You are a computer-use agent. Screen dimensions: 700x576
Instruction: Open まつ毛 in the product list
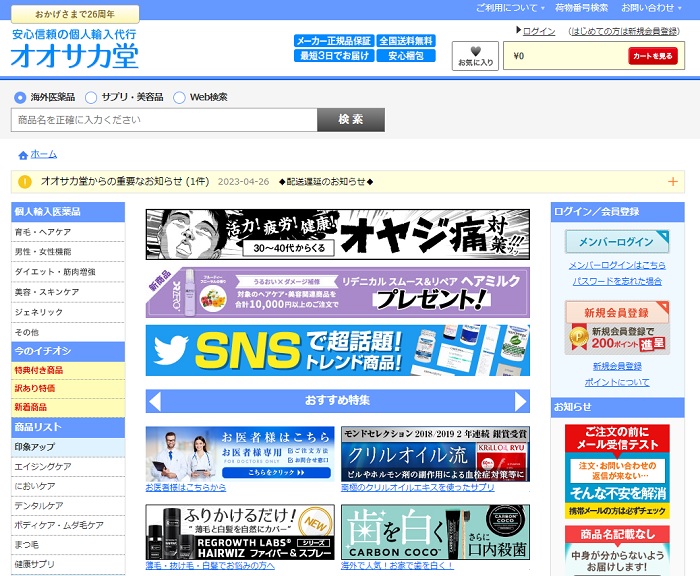click(x=68, y=545)
